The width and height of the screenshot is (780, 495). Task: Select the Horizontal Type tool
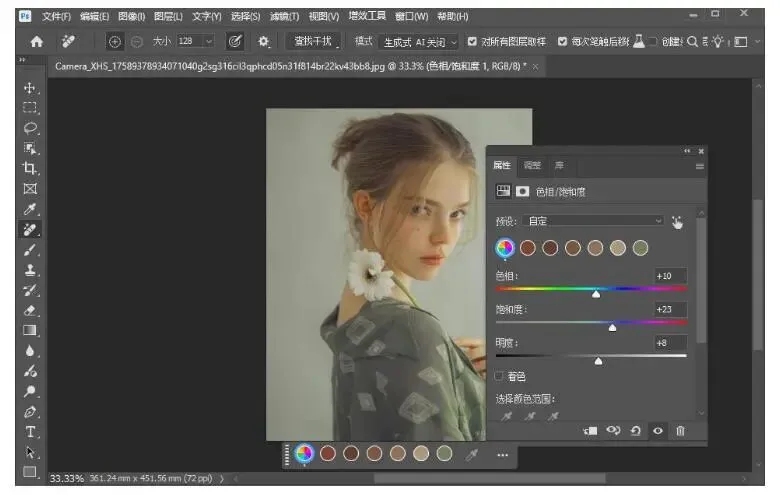[x=30, y=432]
